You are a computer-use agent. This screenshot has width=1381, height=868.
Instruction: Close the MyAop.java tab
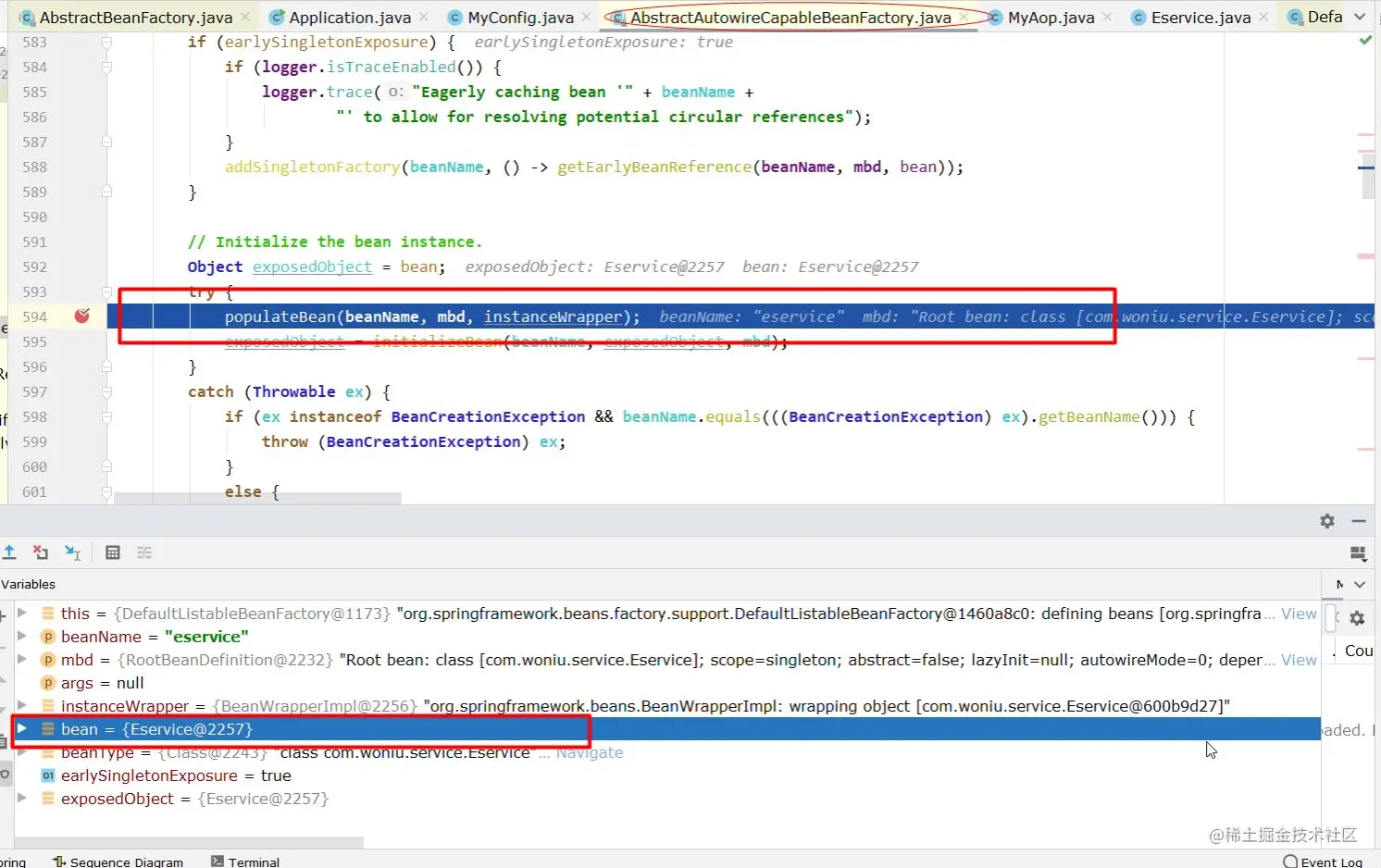click(1107, 18)
